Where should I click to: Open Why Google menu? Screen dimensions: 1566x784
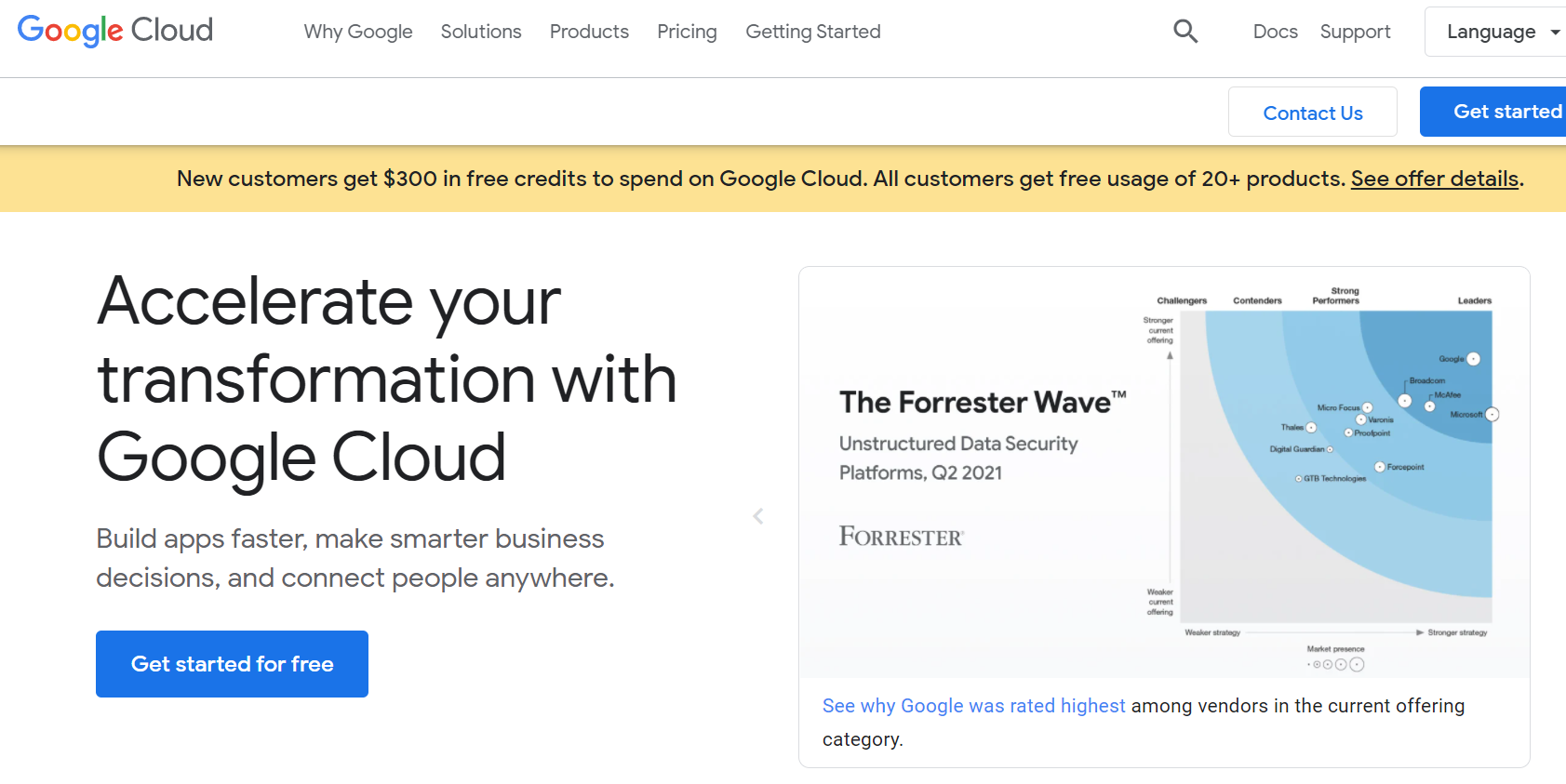click(x=358, y=32)
